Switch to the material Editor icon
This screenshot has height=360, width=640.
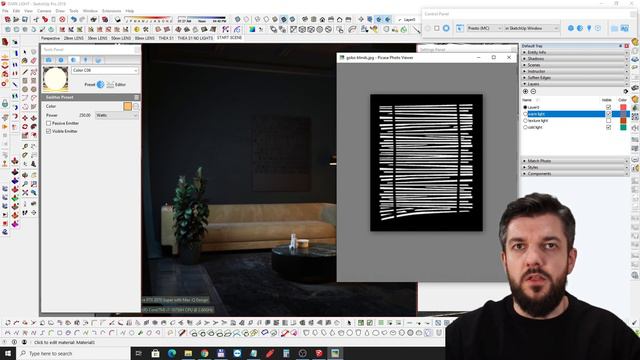(110, 84)
